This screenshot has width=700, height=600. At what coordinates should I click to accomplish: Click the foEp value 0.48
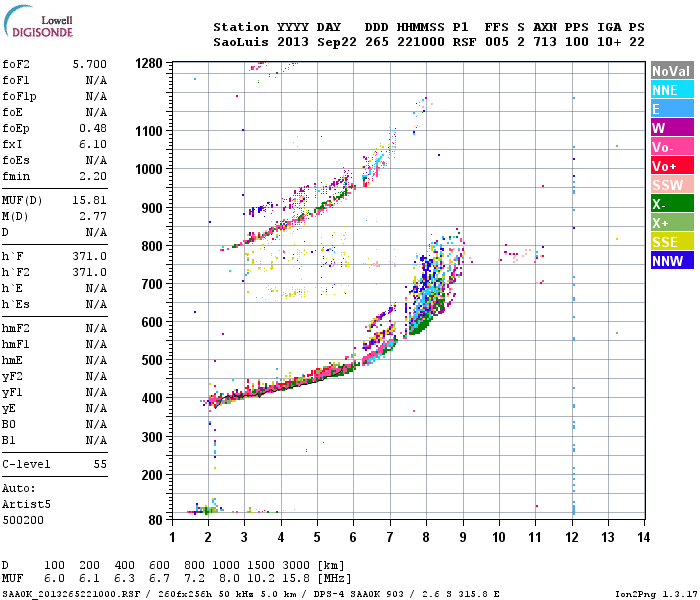(x=93, y=129)
